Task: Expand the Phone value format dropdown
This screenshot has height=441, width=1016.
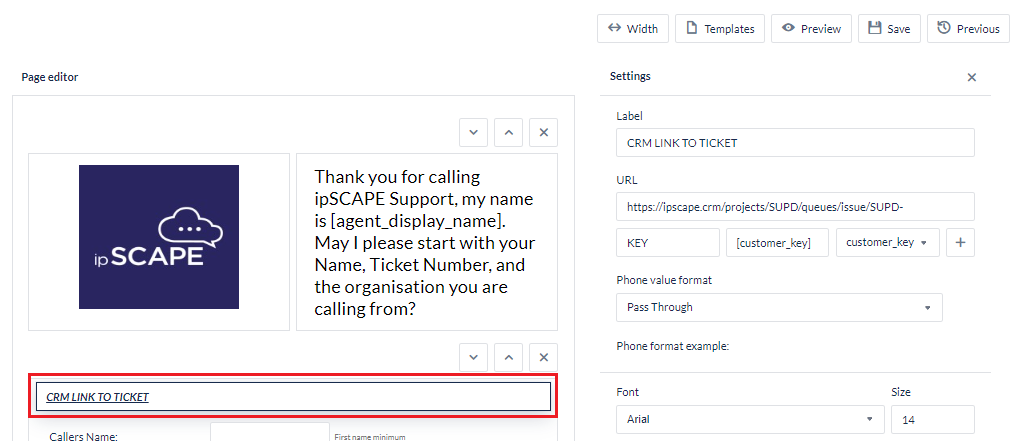Action: (x=779, y=307)
